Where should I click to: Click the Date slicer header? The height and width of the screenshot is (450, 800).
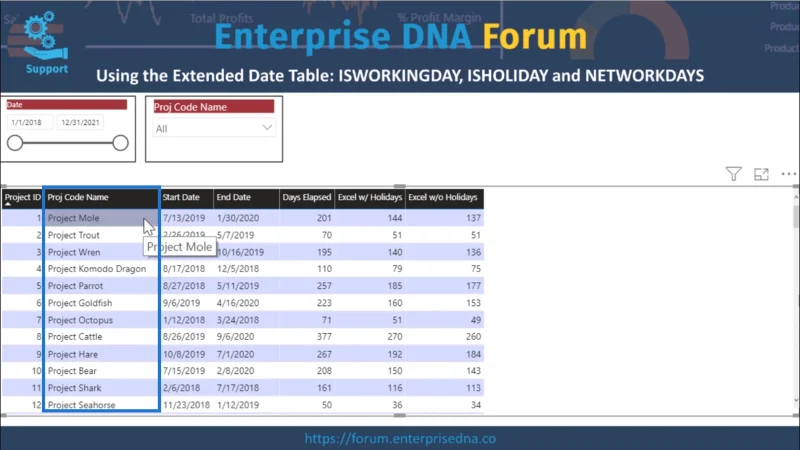(x=66, y=105)
